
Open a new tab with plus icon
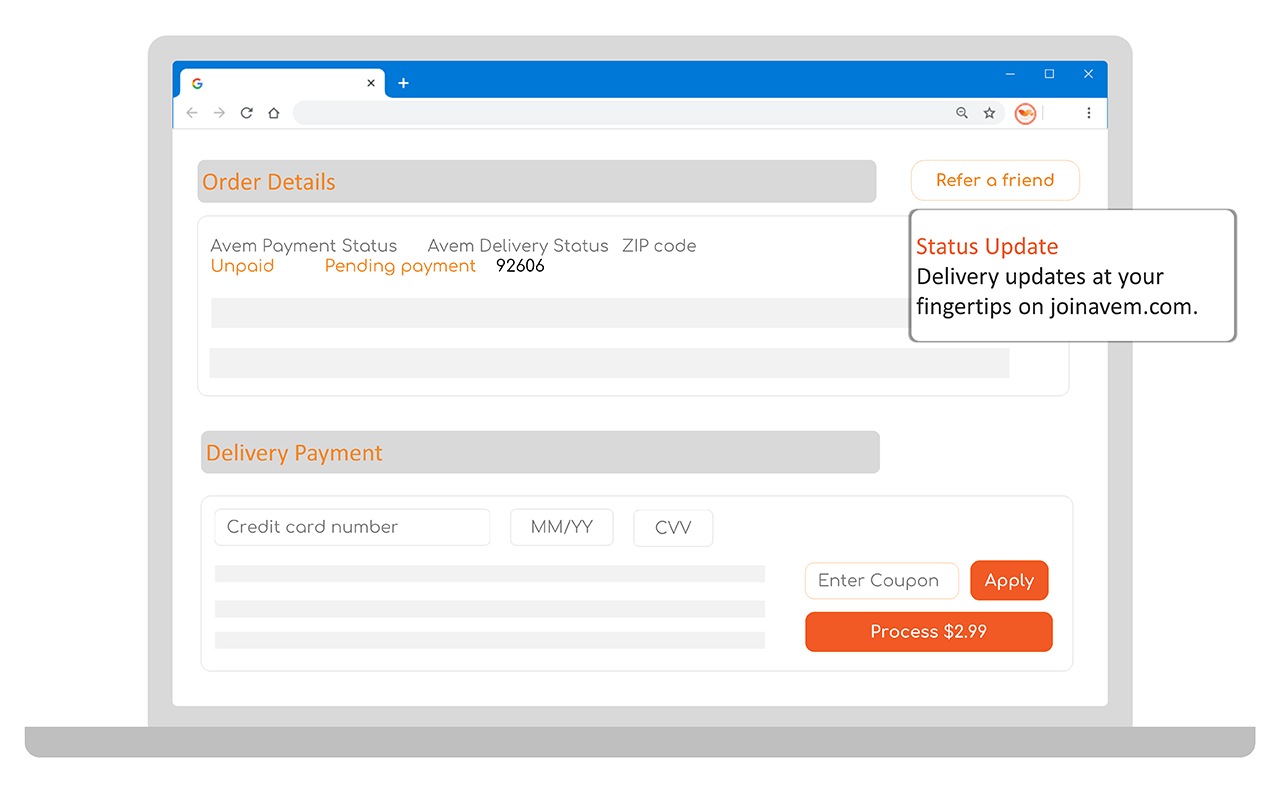403,83
